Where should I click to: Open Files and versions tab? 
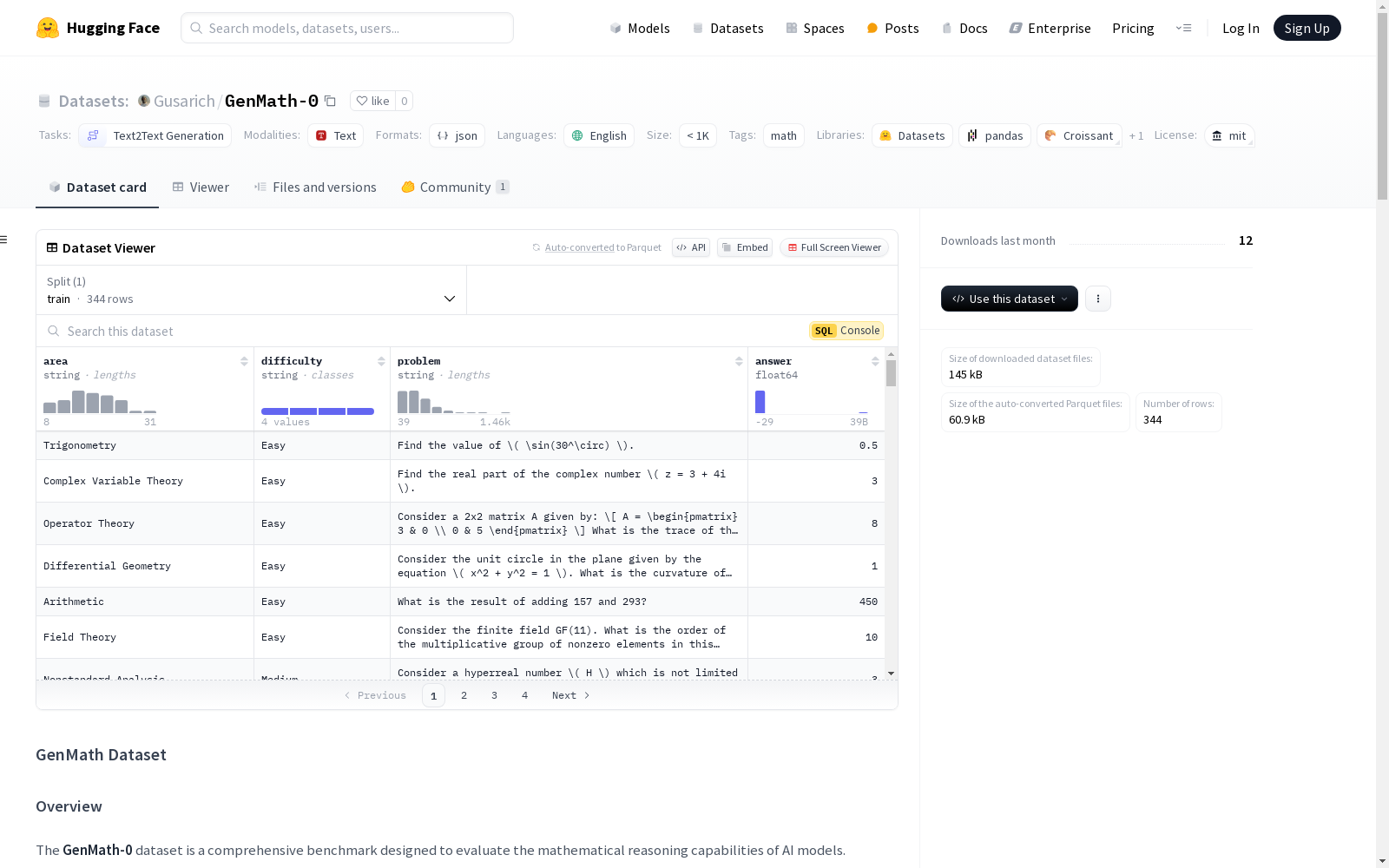(315, 187)
